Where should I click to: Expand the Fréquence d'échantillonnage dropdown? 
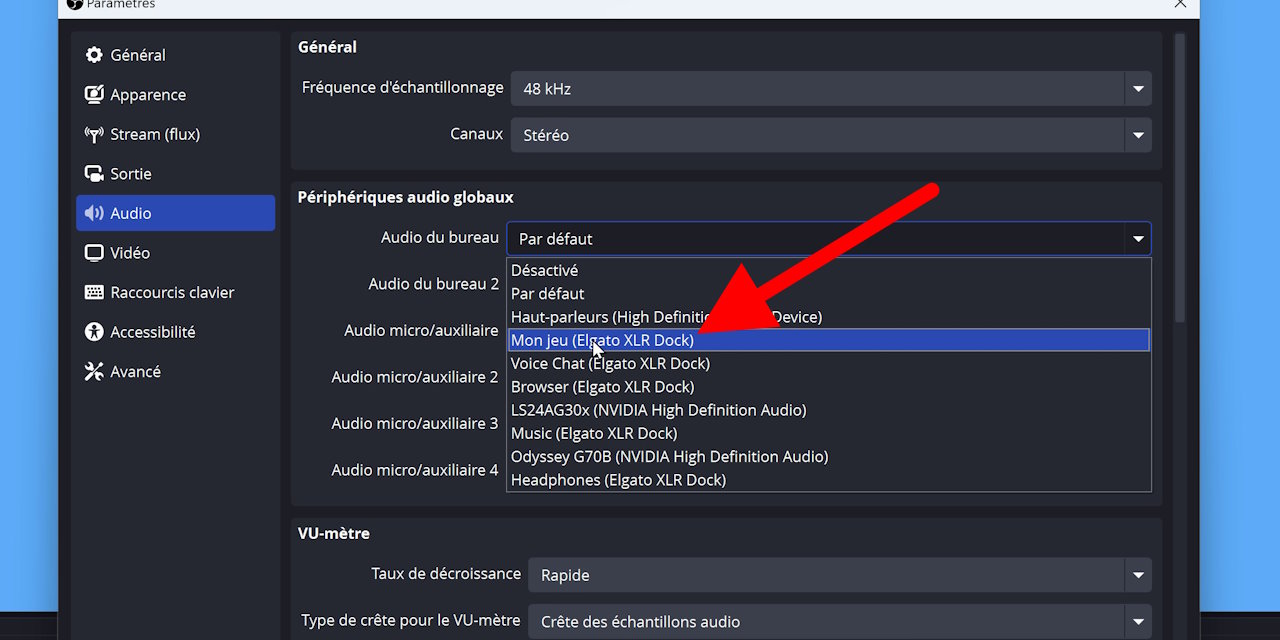click(1137, 89)
